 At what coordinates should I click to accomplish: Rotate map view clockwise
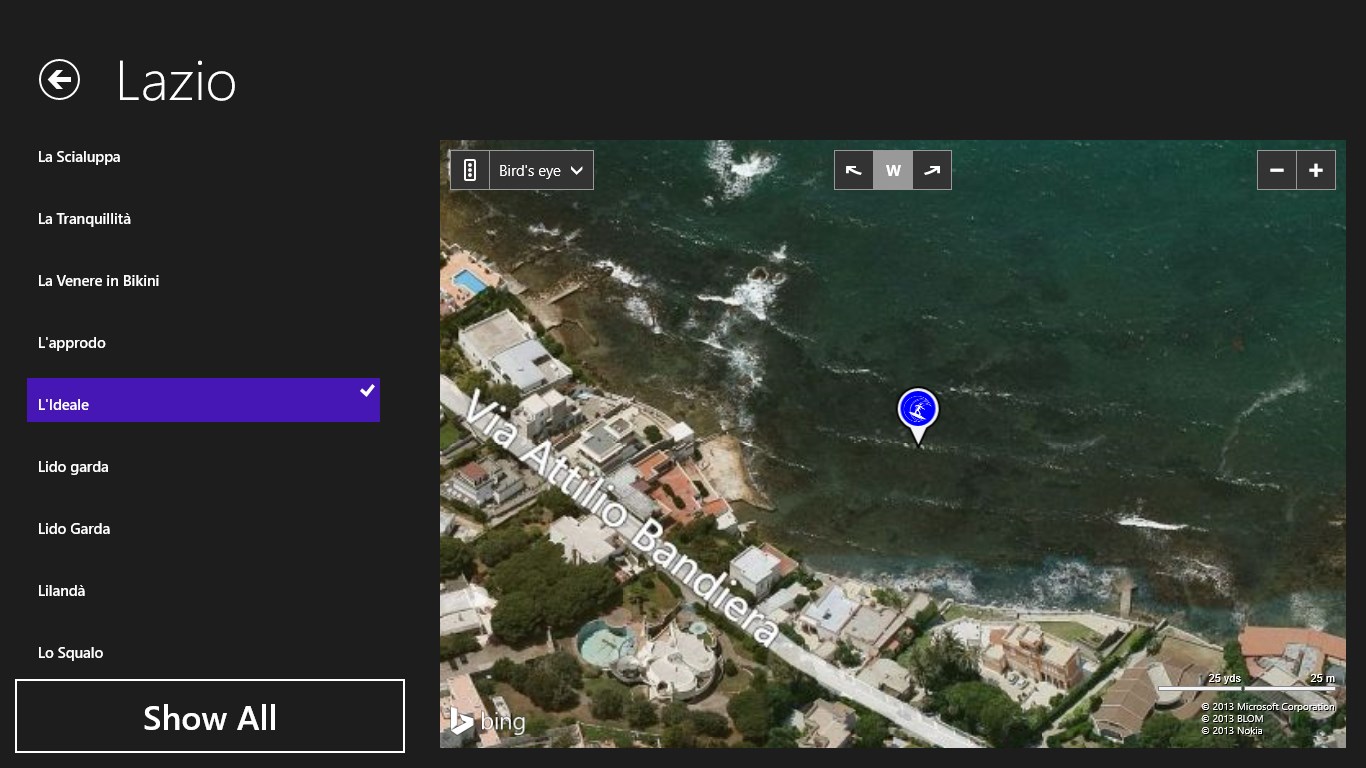(932, 170)
